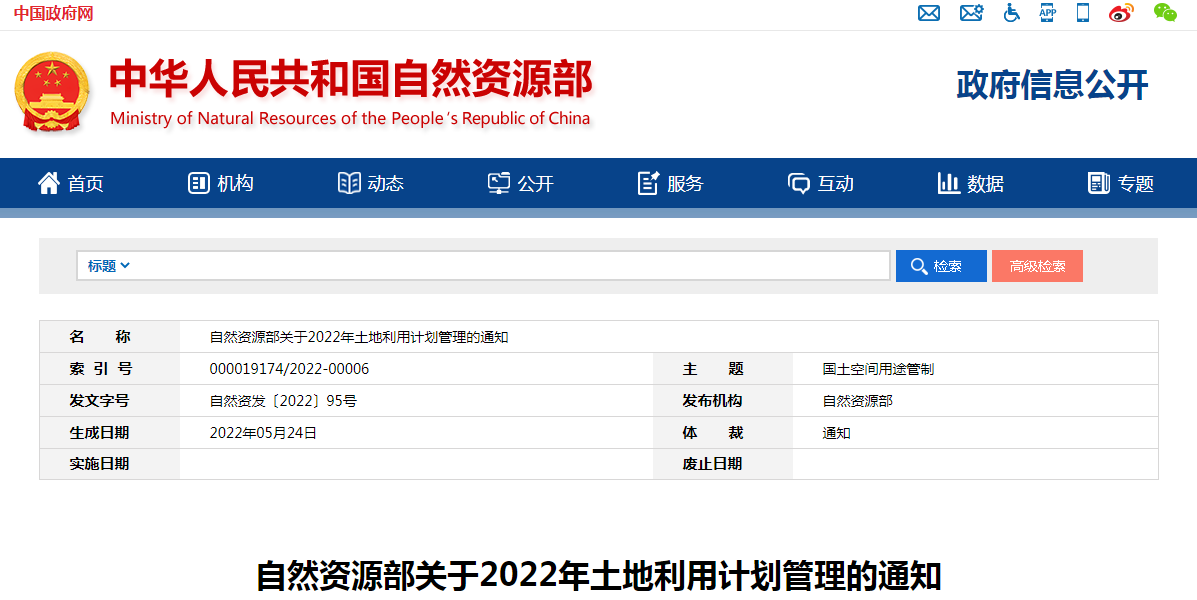Click the 发文字号 field label

(99, 401)
